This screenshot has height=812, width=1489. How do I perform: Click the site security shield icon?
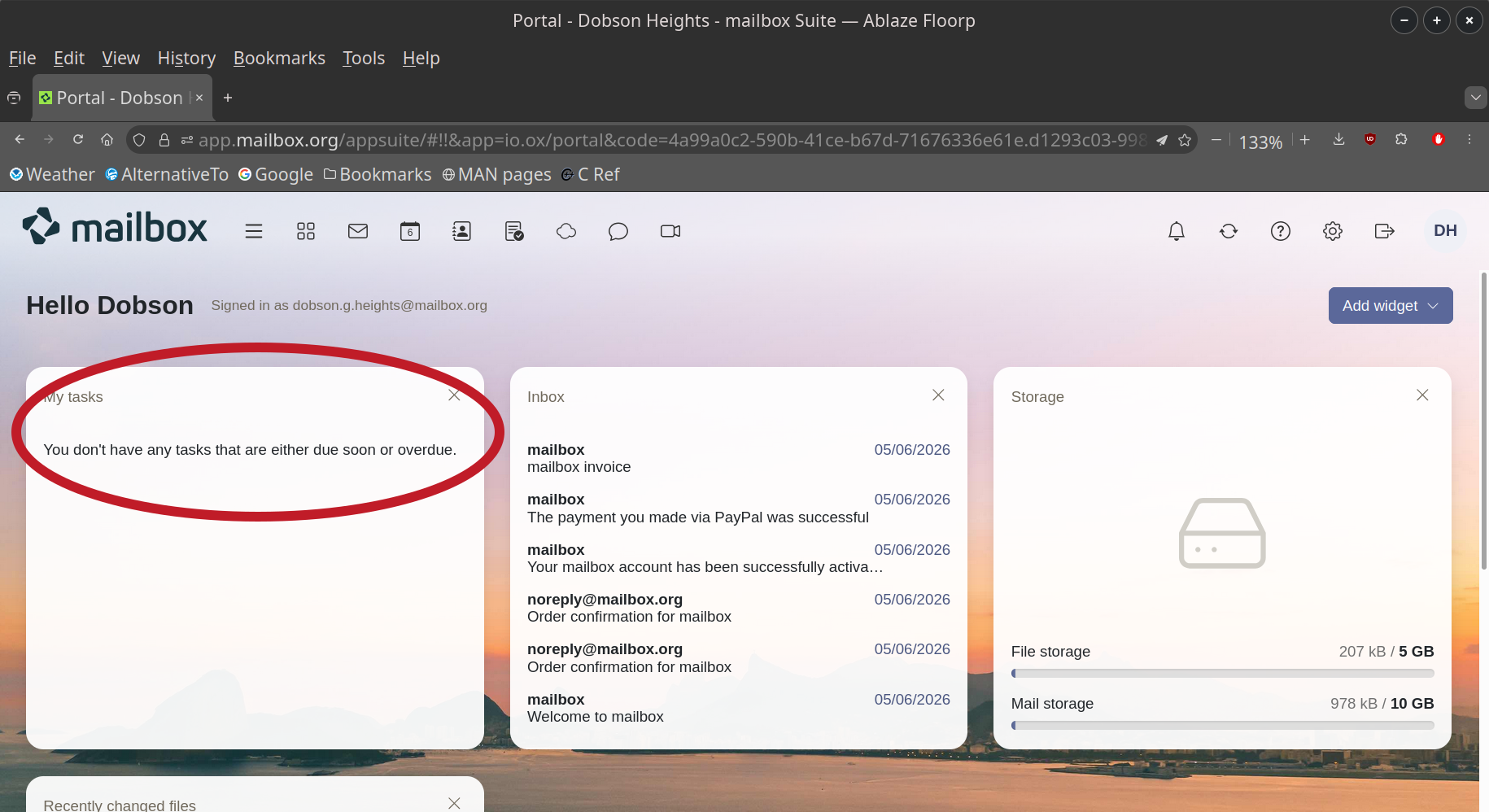click(x=139, y=140)
